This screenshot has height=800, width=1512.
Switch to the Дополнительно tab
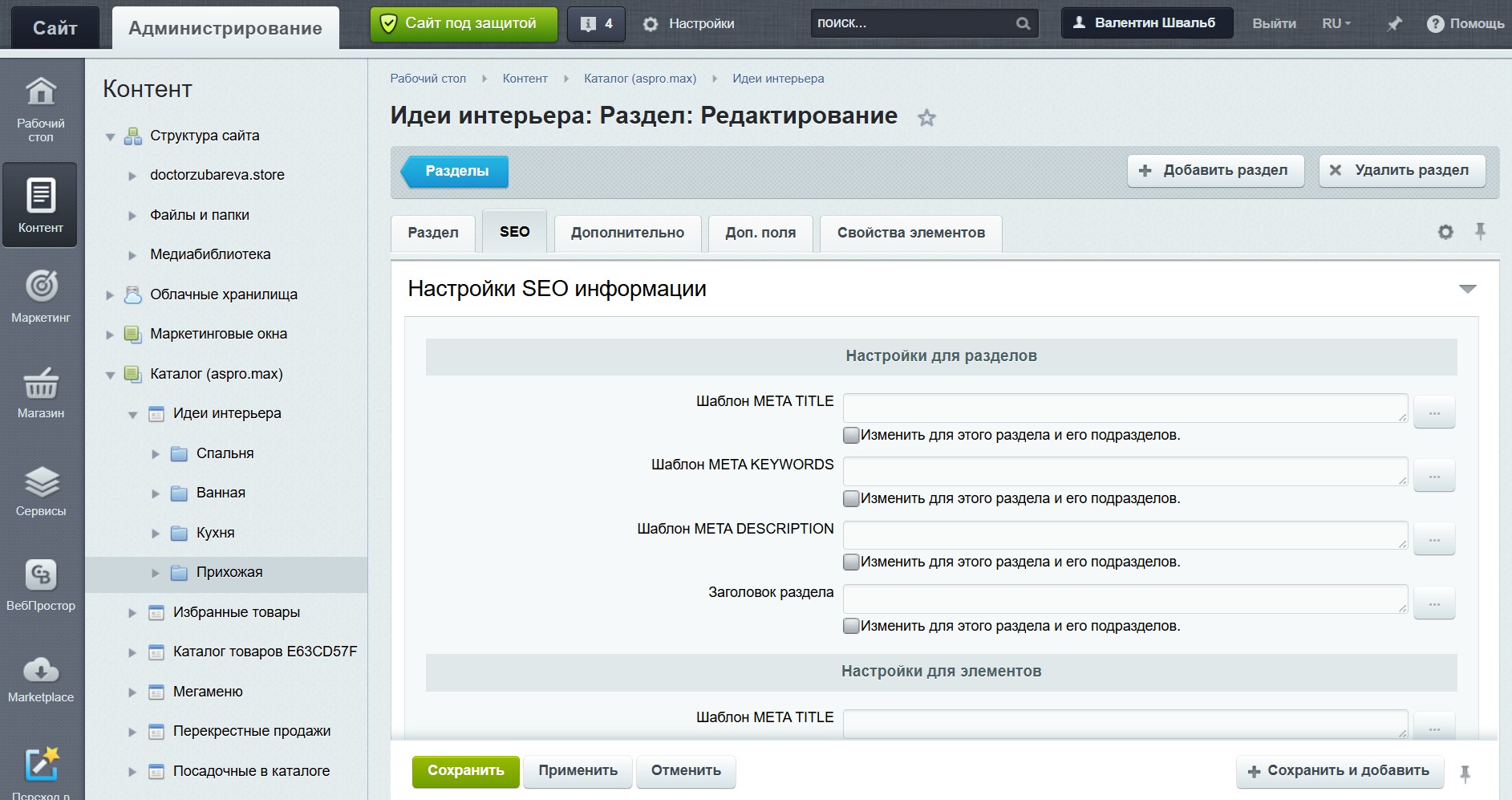(x=627, y=233)
